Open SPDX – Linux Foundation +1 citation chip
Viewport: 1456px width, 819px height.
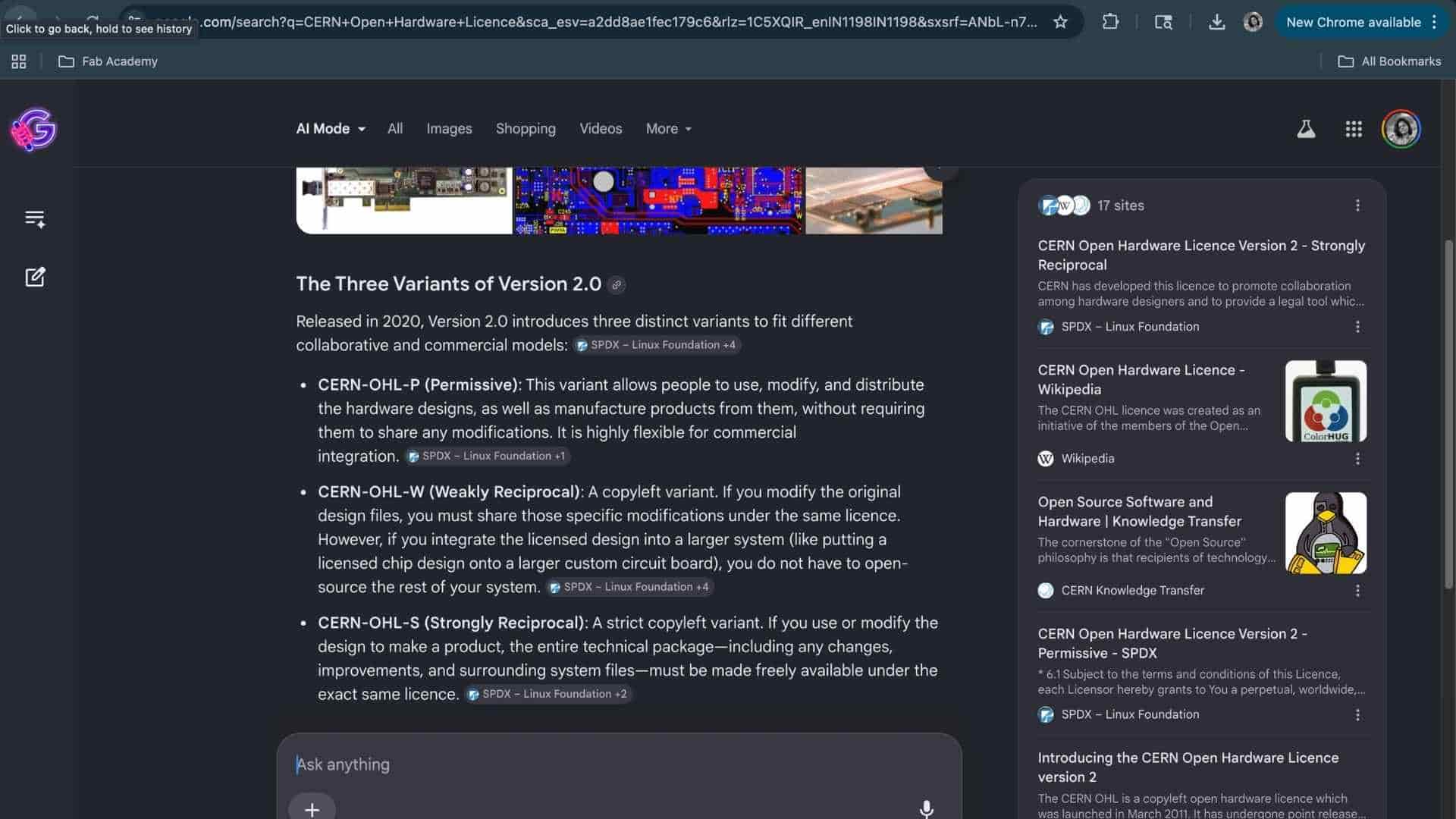[488, 456]
